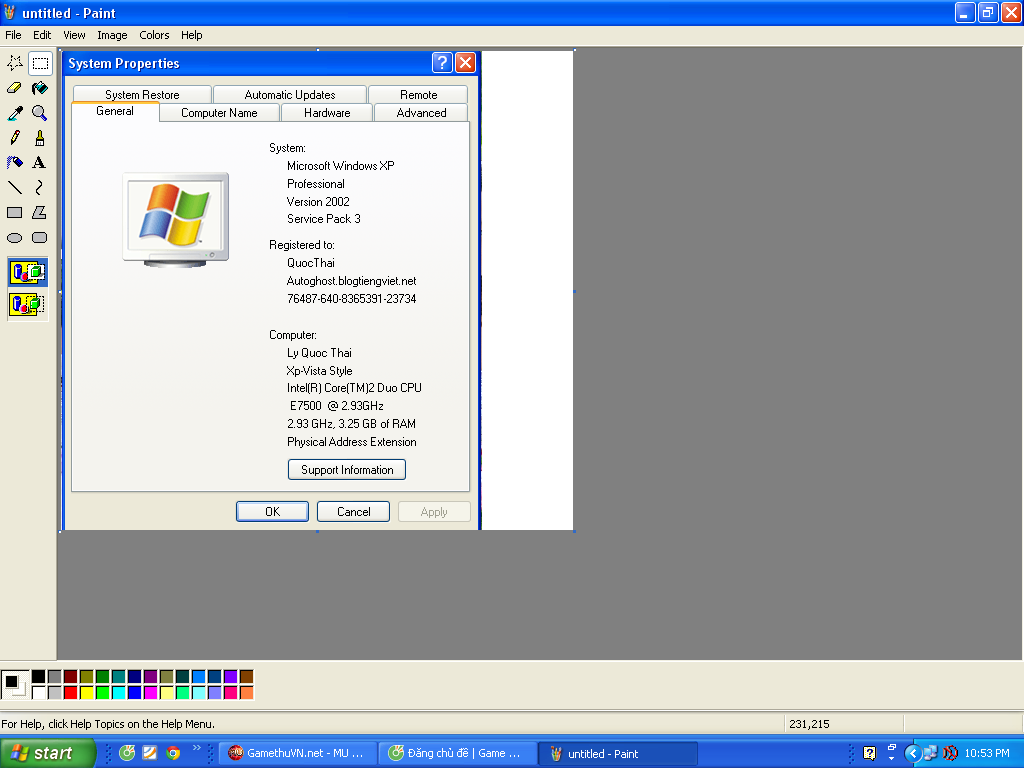This screenshot has width=1024, height=768.
Task: Click the Autoghost.blogtiengviet.net text
Action: pos(351,281)
